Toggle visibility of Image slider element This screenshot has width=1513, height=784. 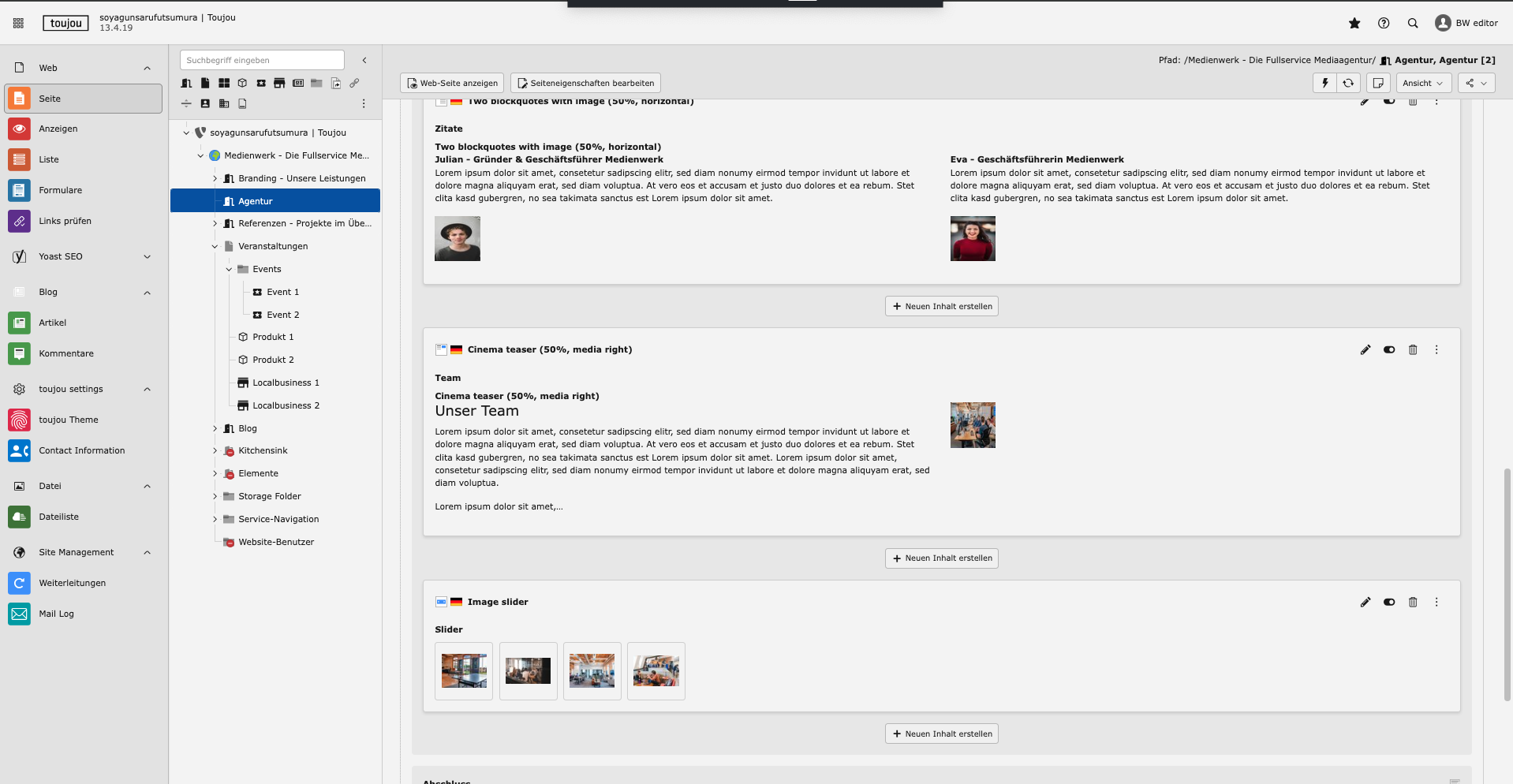[x=1389, y=603]
